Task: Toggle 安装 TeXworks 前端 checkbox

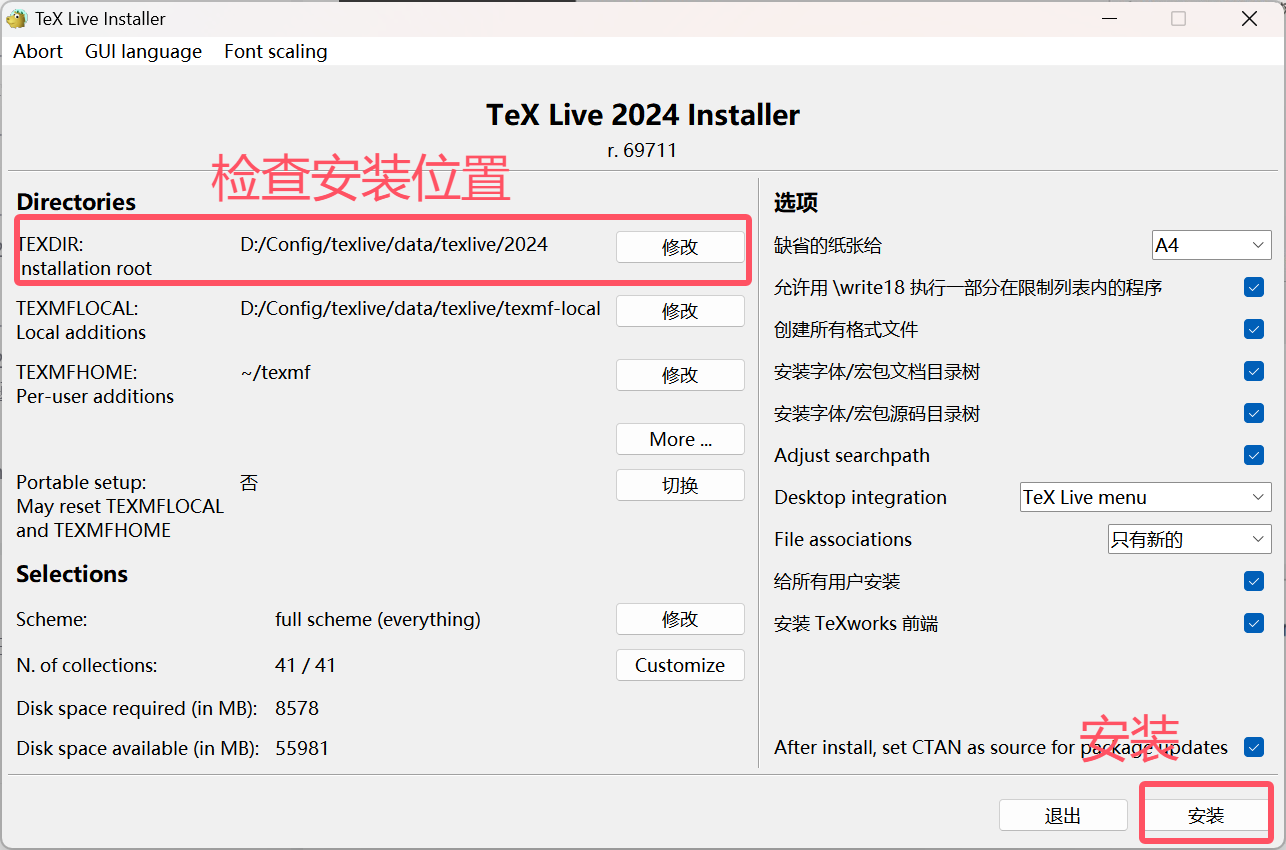Action: tap(1254, 623)
